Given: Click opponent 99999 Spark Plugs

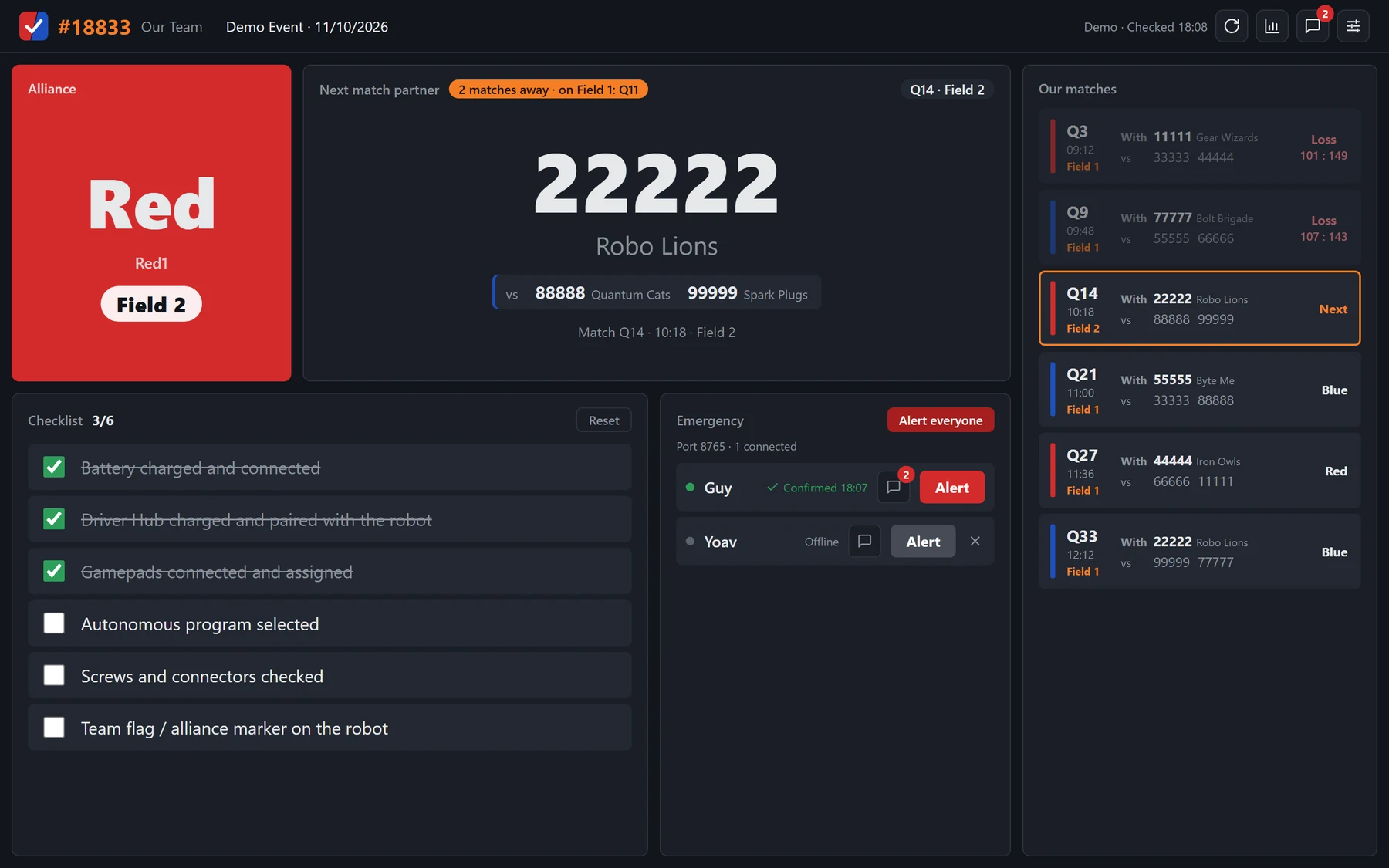Looking at the screenshot, I should pyautogui.click(x=747, y=293).
